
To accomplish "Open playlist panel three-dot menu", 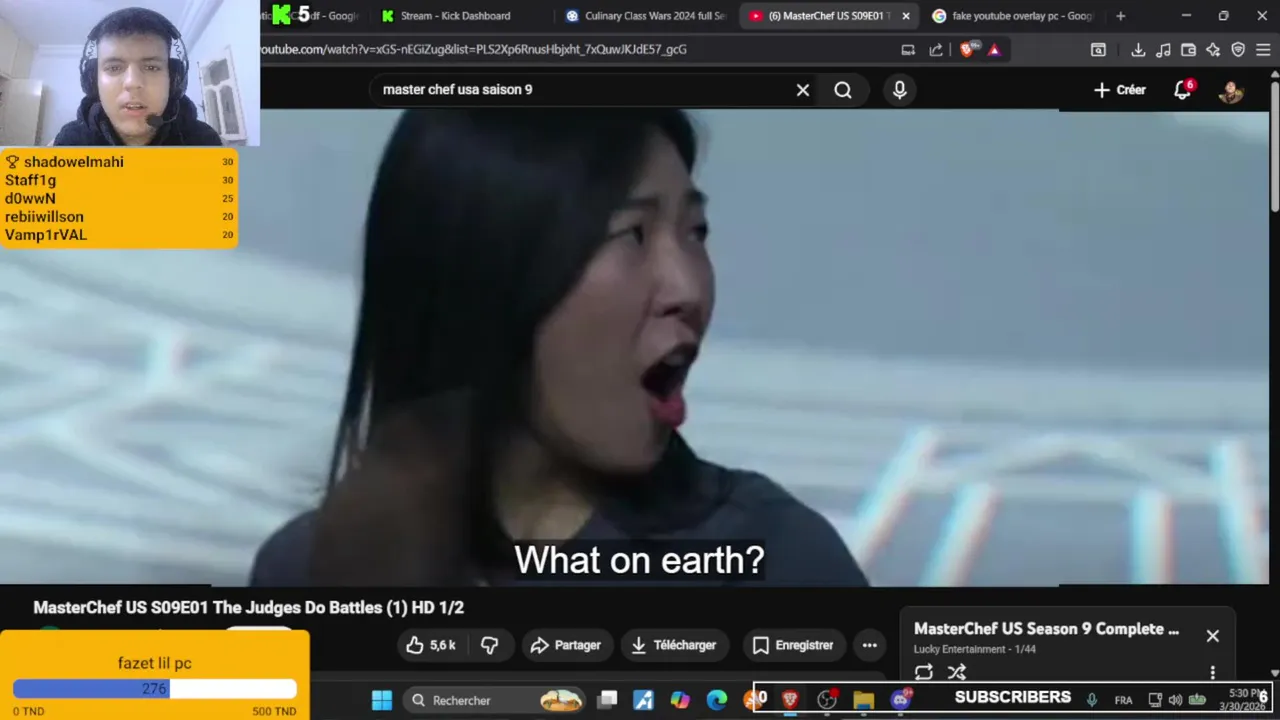I will tap(1212, 673).
